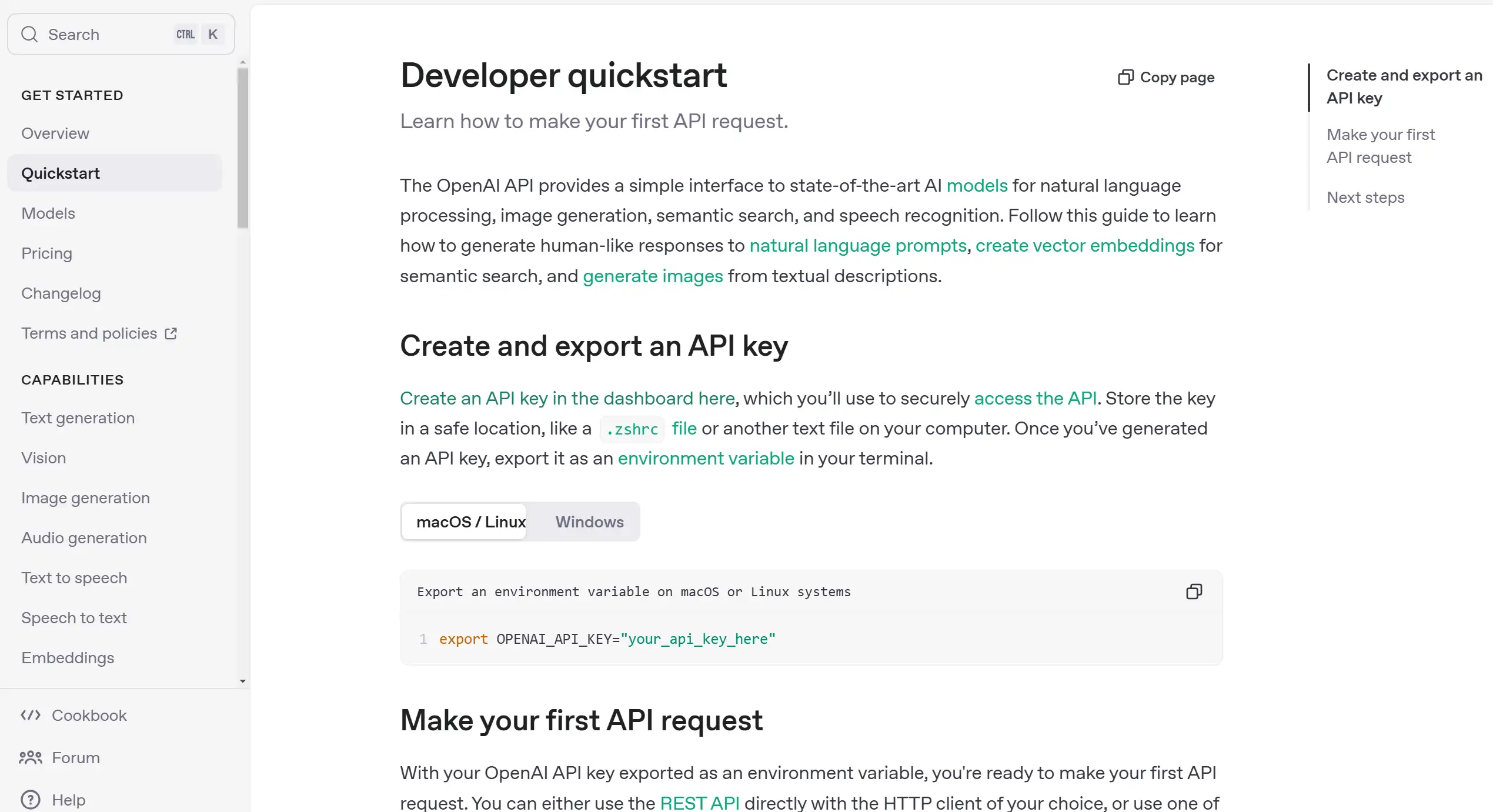Jump to Create and export an API key section
Screen dimensions: 1493x812
pyautogui.click(x=1404, y=86)
